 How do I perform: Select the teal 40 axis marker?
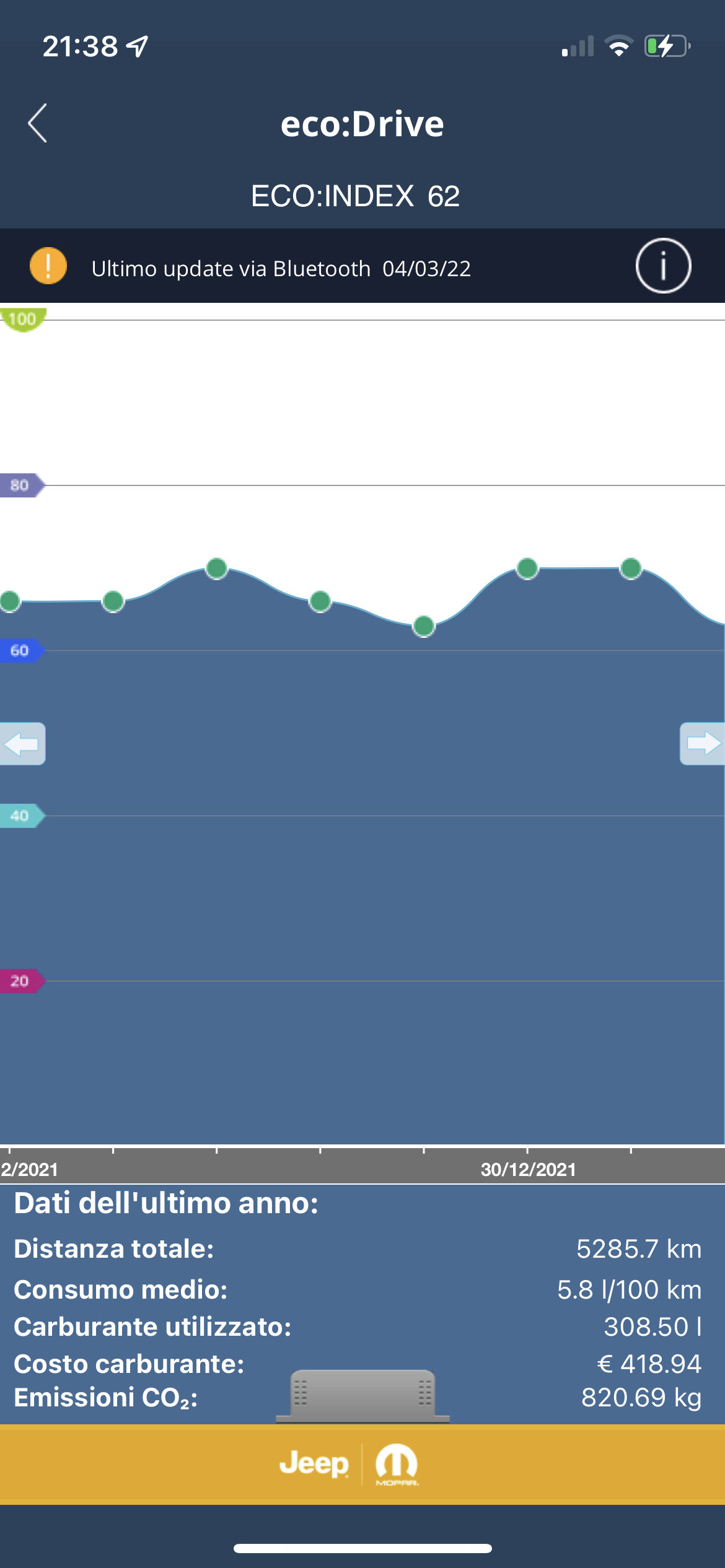pyautogui.click(x=22, y=816)
